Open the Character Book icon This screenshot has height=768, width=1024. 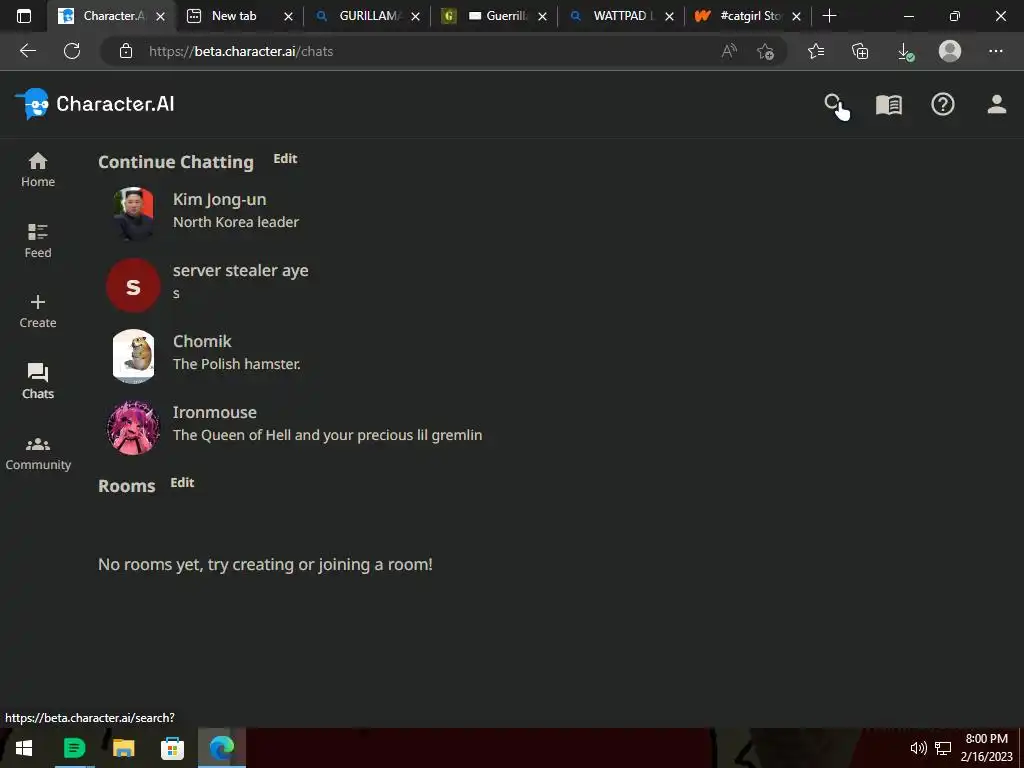(888, 104)
